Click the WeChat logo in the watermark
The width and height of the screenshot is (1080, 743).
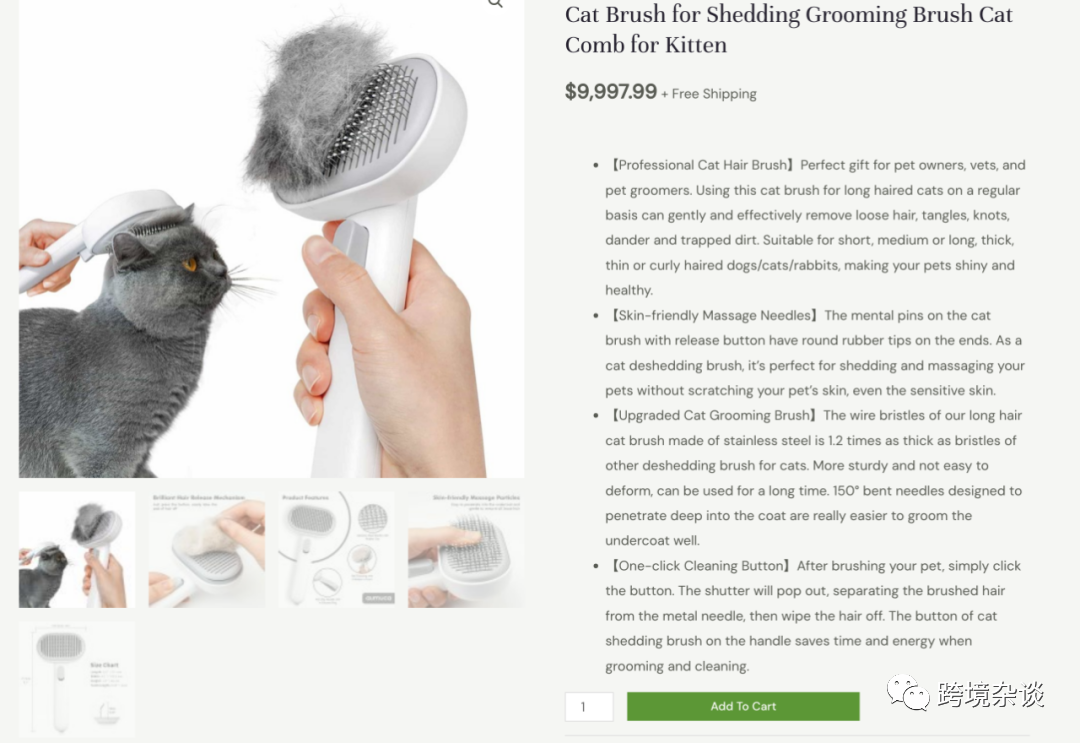click(x=908, y=692)
